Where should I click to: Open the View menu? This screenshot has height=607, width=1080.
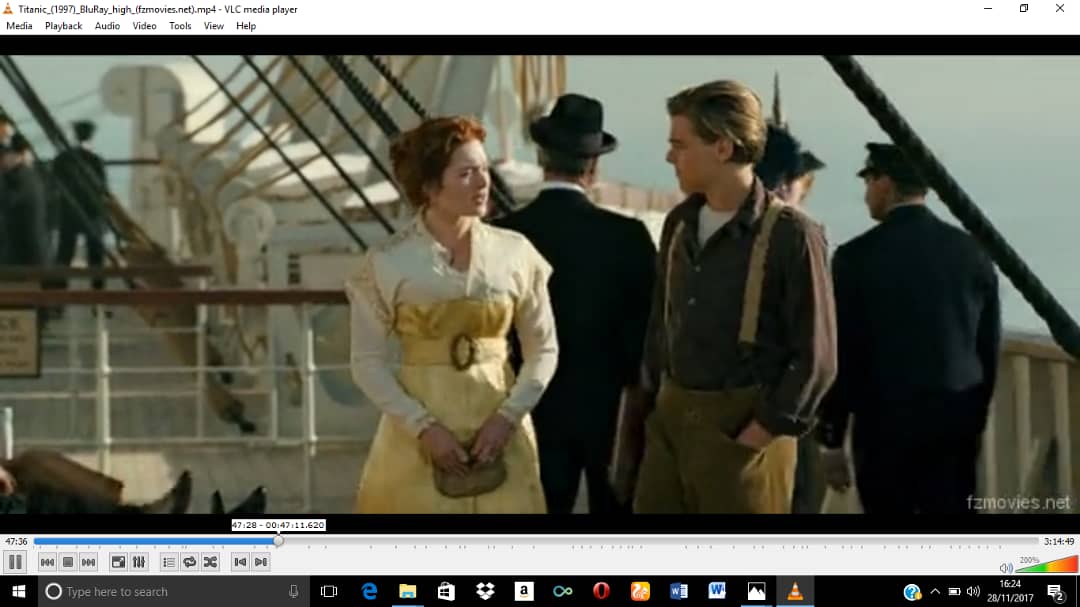click(x=214, y=26)
